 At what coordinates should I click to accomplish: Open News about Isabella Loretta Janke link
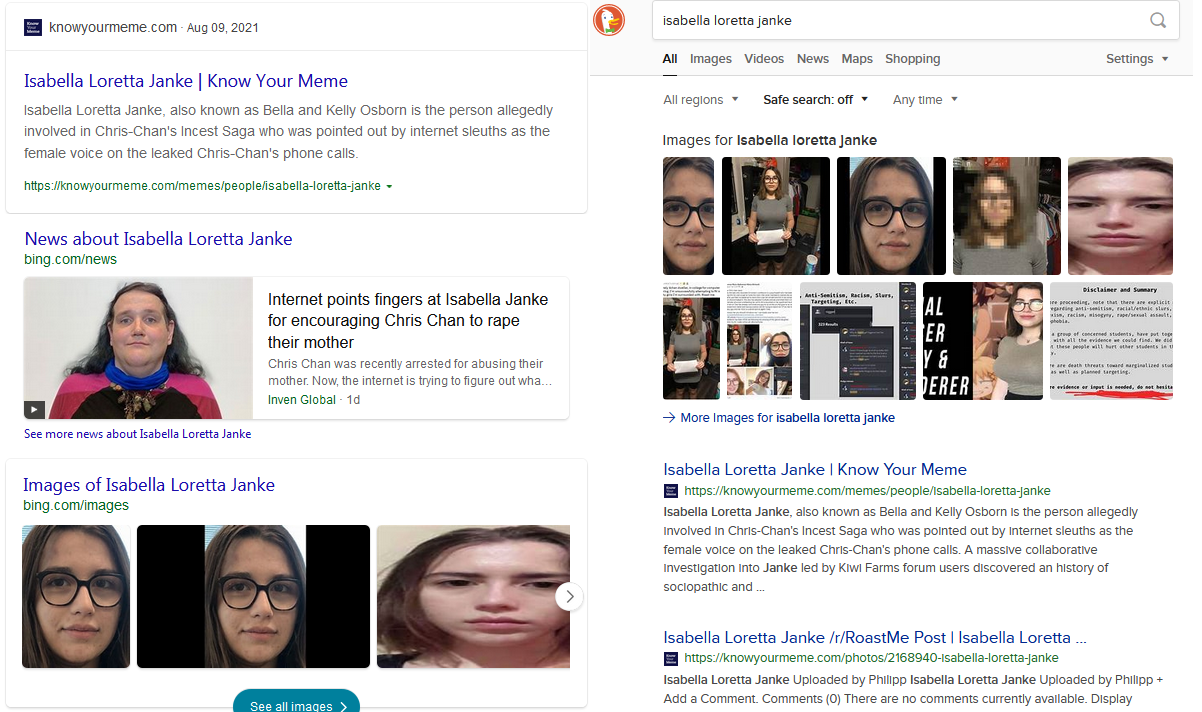(158, 239)
